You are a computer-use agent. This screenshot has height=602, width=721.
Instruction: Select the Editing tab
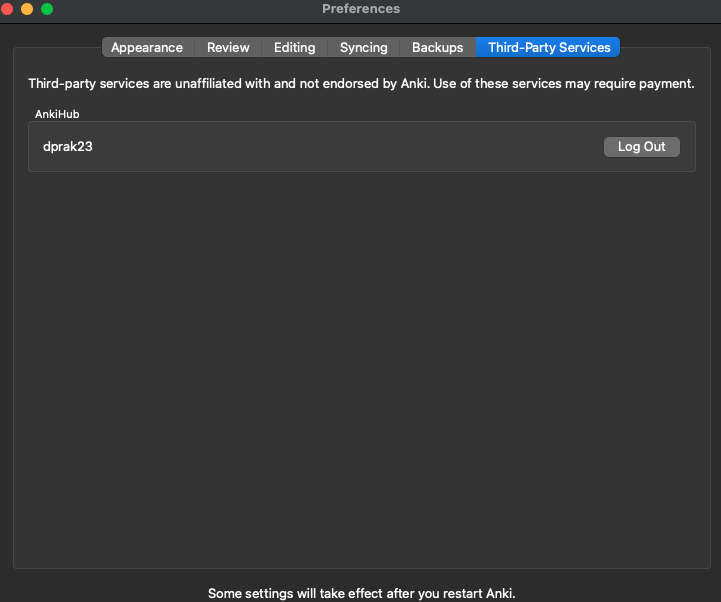tap(294, 47)
